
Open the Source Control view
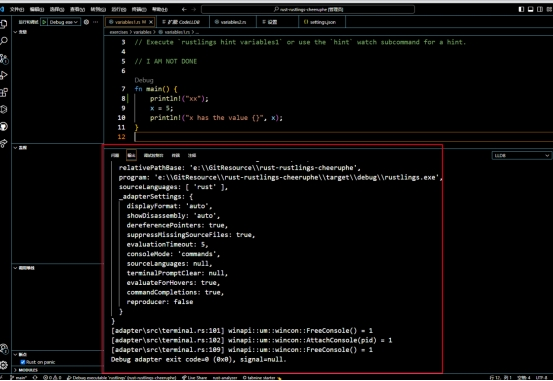click(x=4, y=58)
